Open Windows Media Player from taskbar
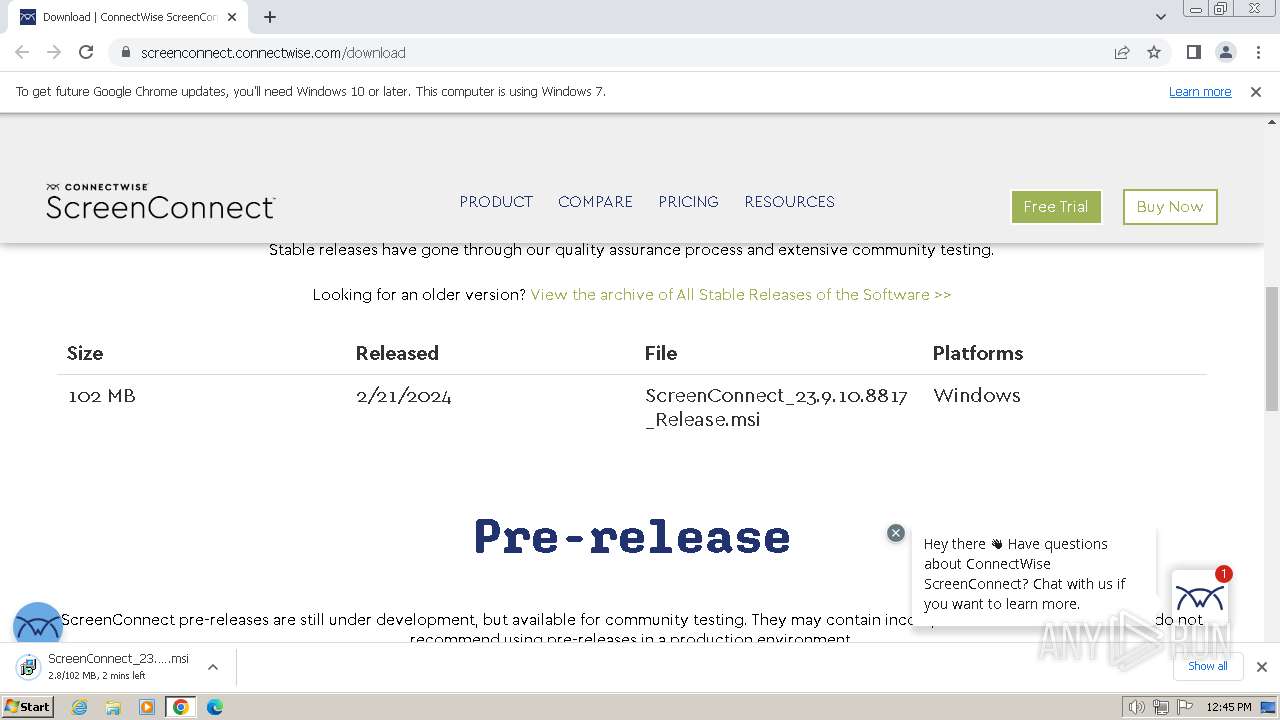The width and height of the screenshot is (1280, 720). point(147,707)
